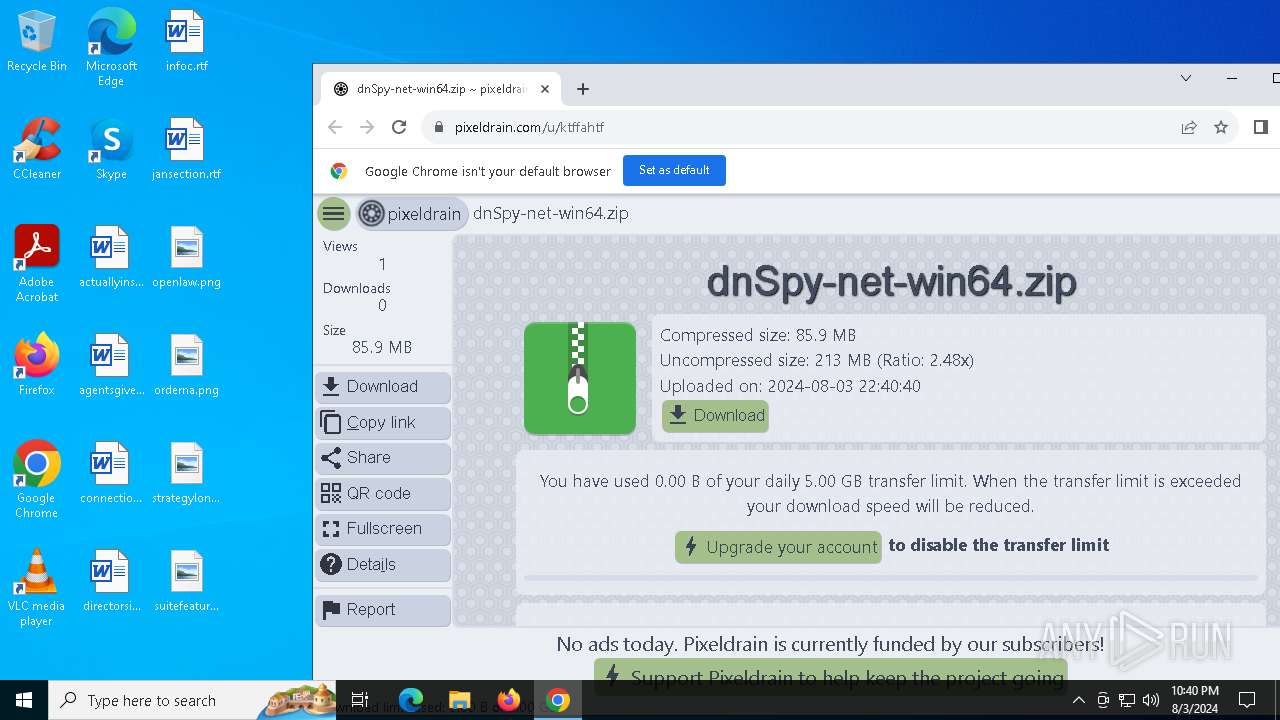Open the notification center

(x=1247, y=700)
